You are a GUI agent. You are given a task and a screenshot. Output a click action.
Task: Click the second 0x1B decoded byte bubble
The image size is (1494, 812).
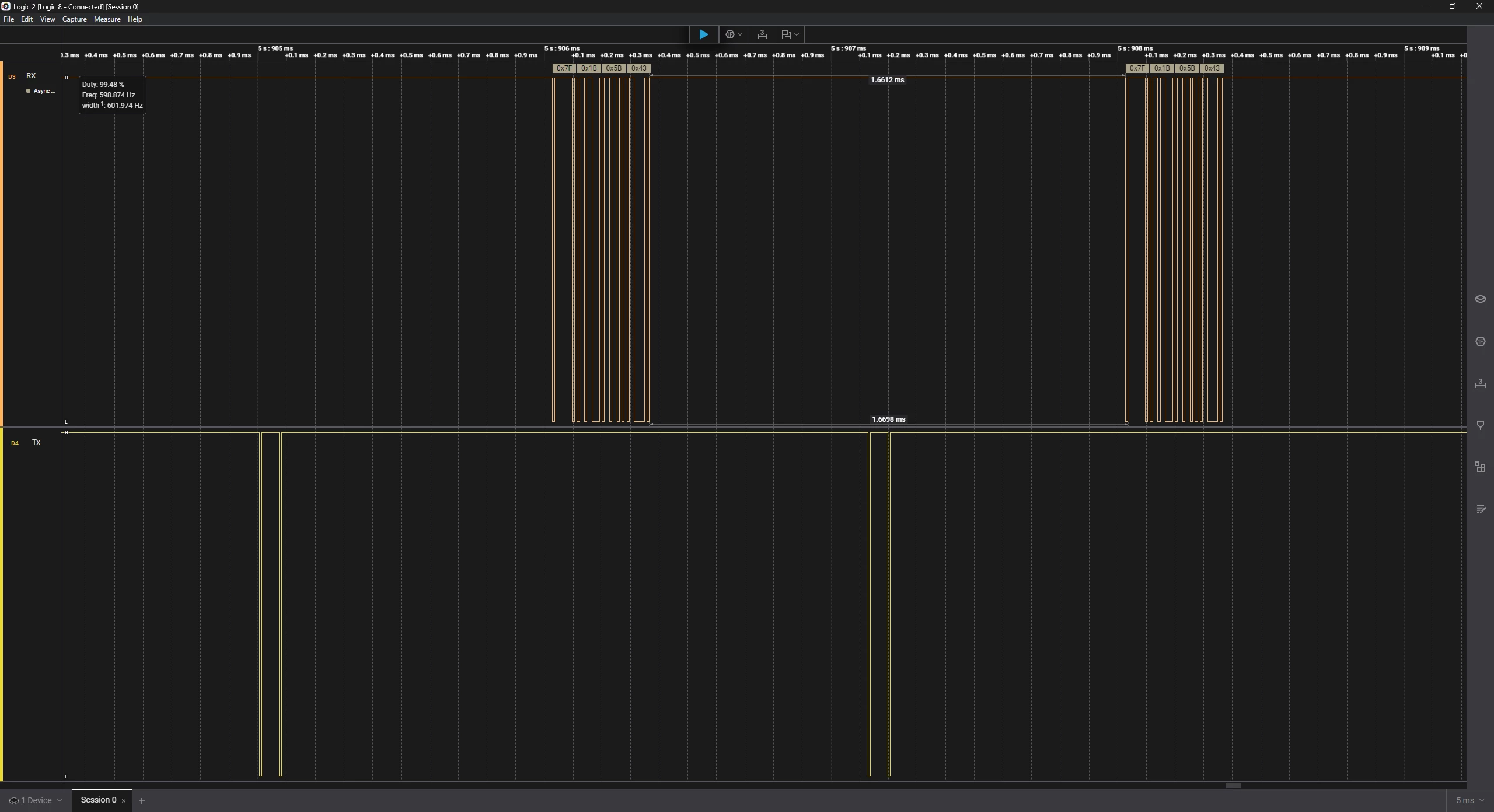pos(1162,68)
